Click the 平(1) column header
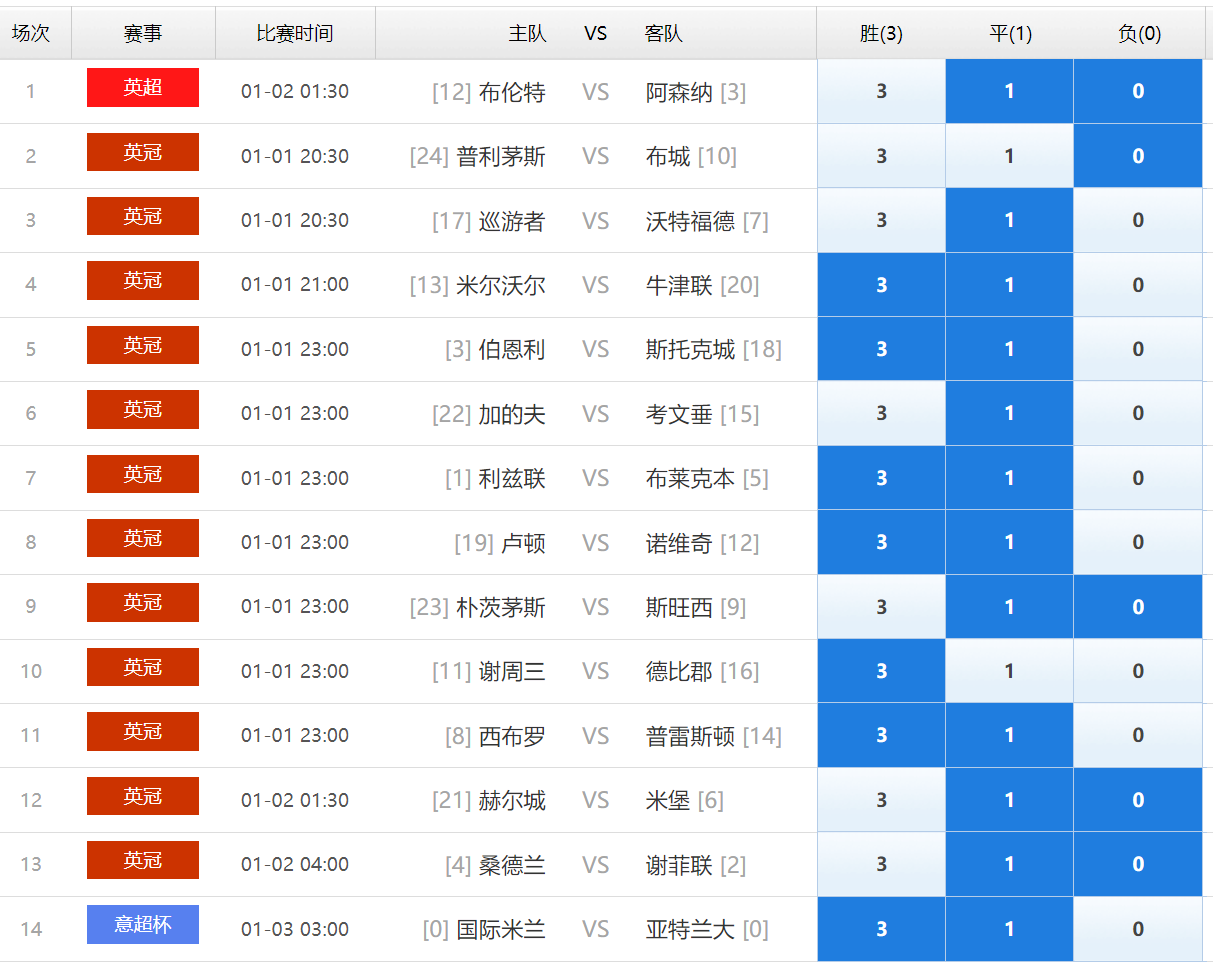The height and width of the screenshot is (971, 1213). pyautogui.click(x=1010, y=33)
